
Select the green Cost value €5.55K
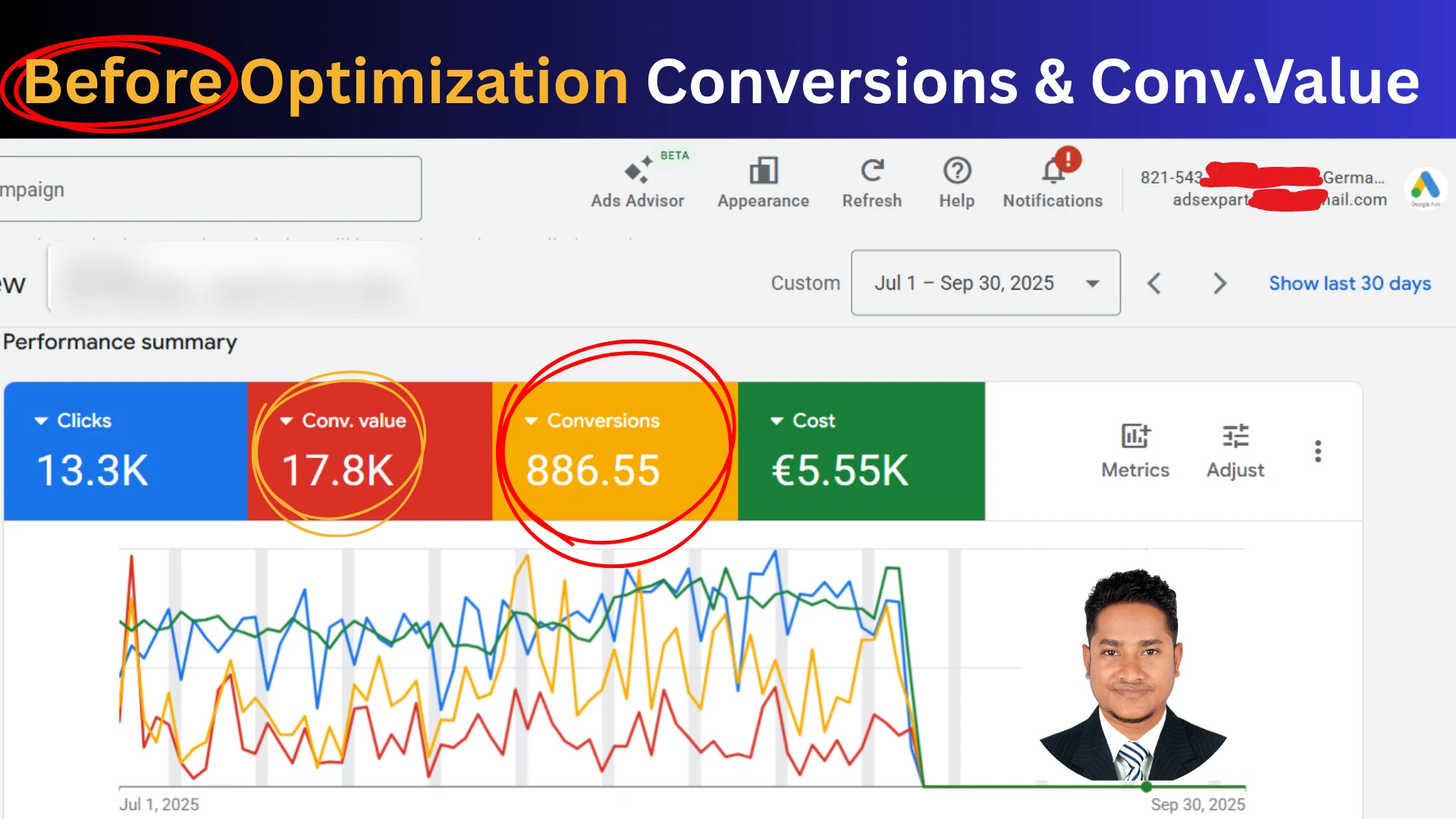point(839,470)
